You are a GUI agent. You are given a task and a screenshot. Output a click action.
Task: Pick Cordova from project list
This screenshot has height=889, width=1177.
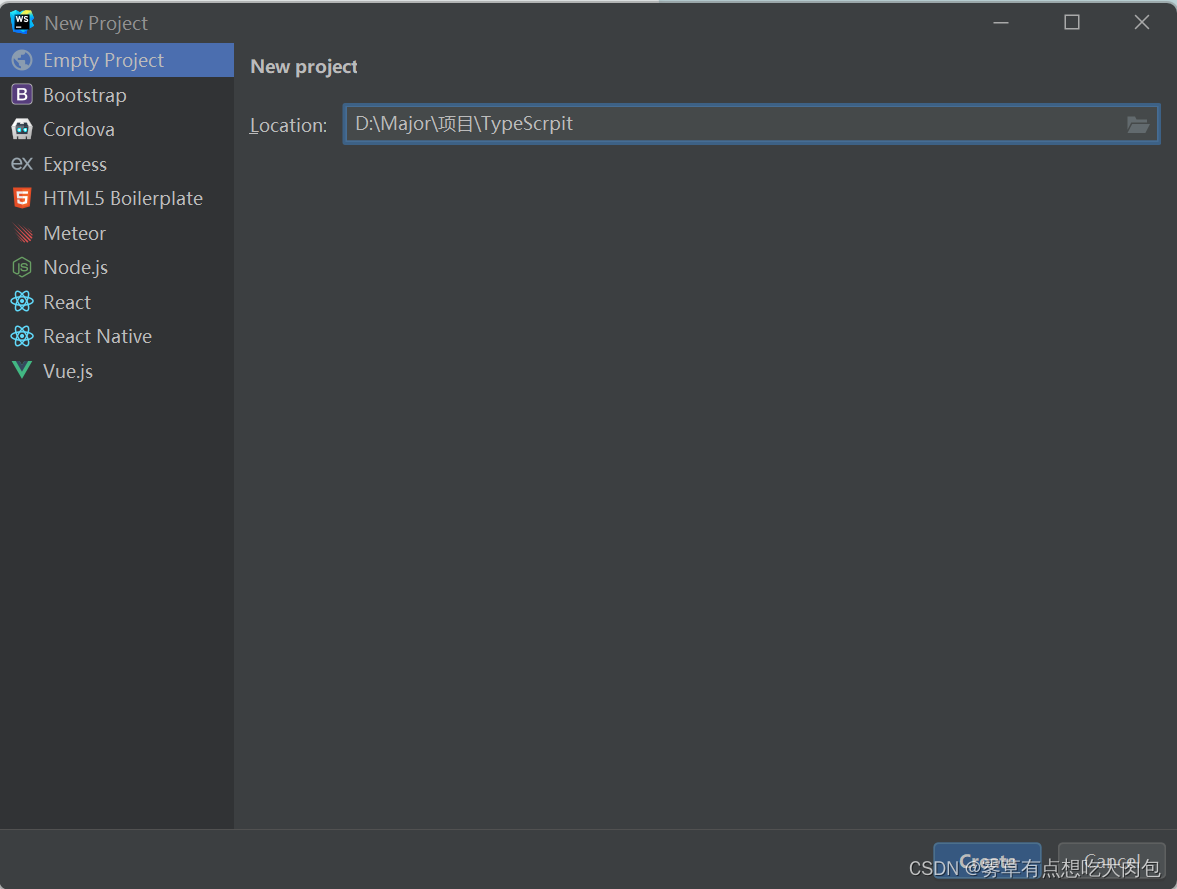point(117,129)
